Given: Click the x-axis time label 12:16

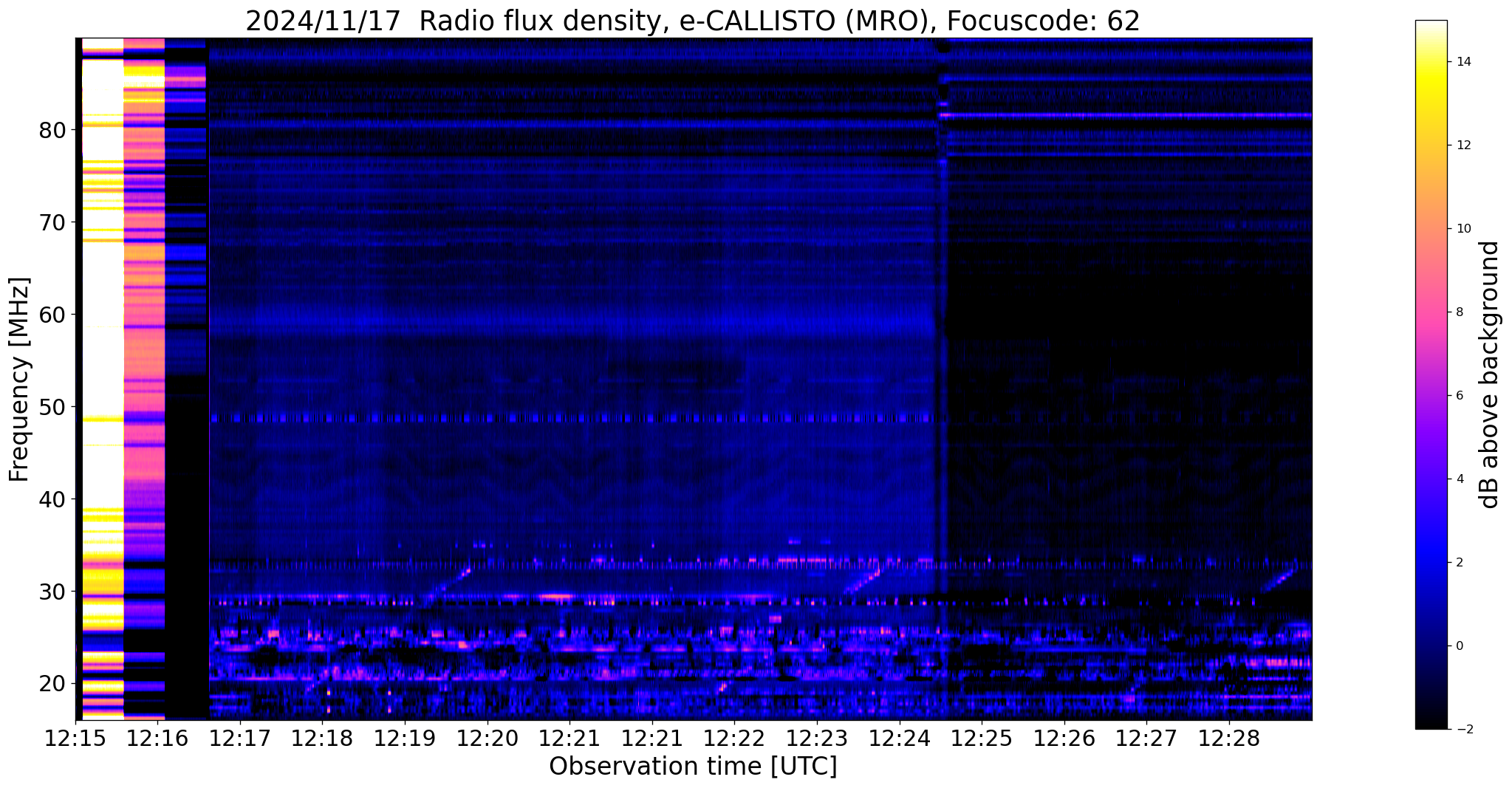Looking at the screenshot, I should 157,739.
